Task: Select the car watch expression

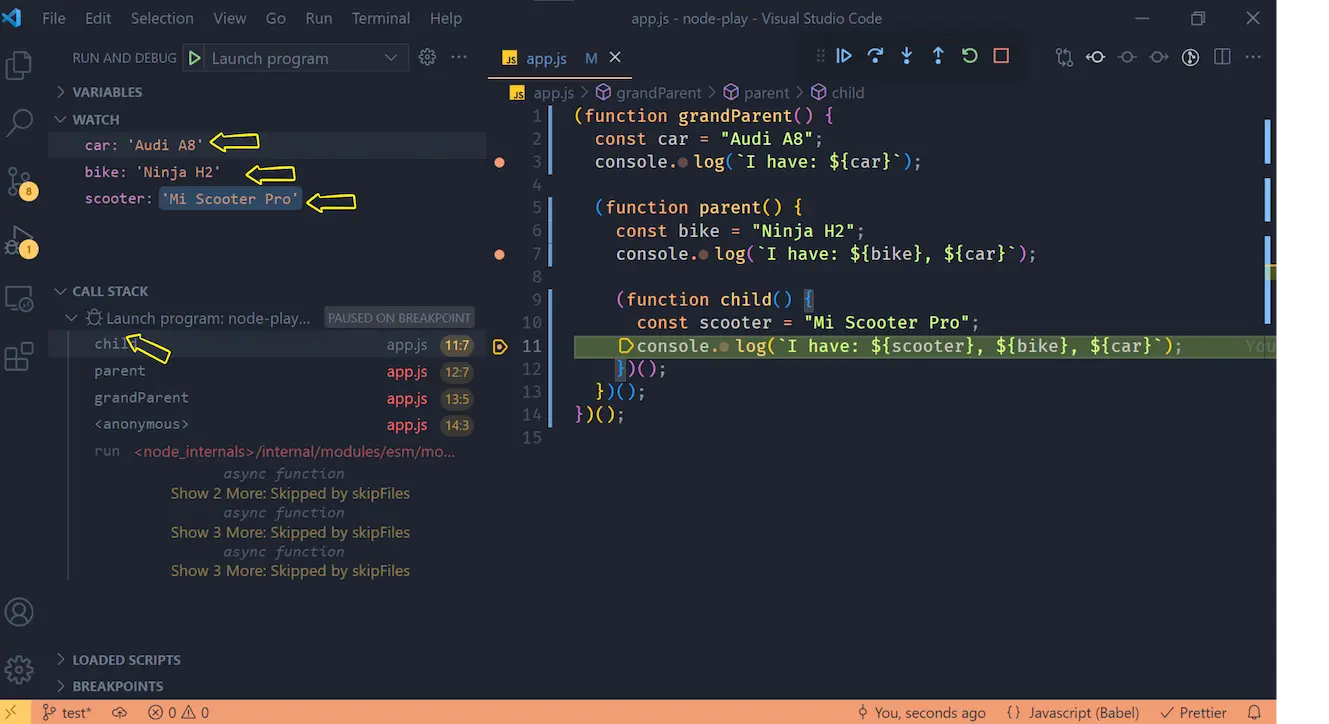Action: pos(268,145)
